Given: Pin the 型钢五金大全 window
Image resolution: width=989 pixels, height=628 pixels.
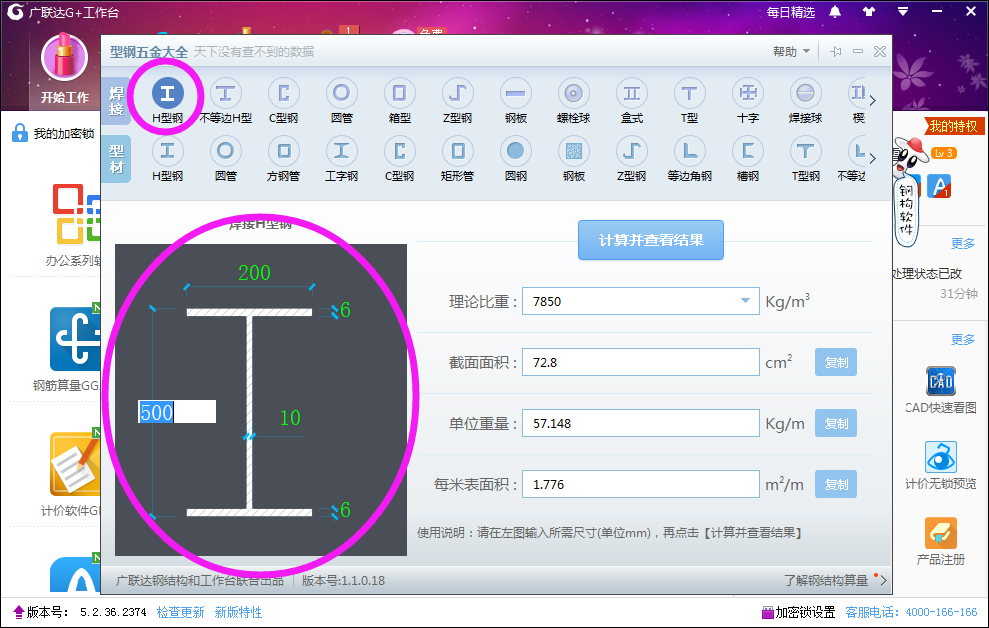Looking at the screenshot, I should coord(836,52).
